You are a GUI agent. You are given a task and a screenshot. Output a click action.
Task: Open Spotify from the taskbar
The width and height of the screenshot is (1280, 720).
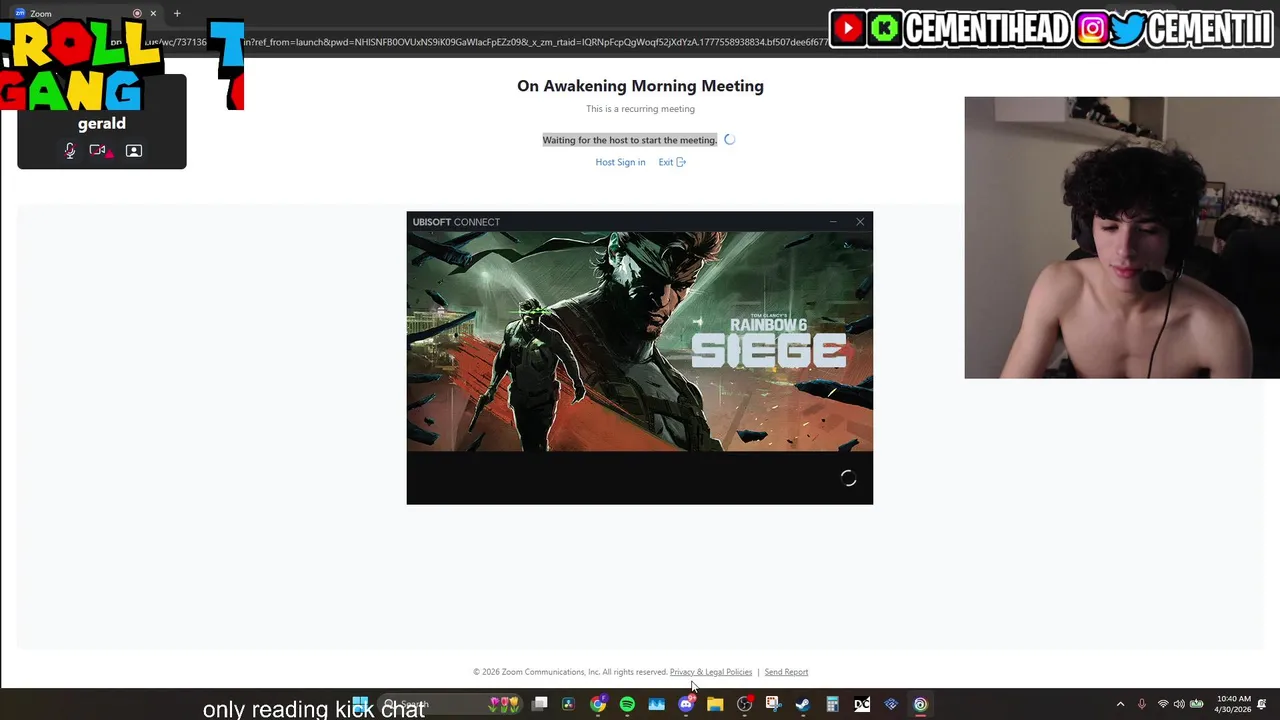[x=627, y=704]
